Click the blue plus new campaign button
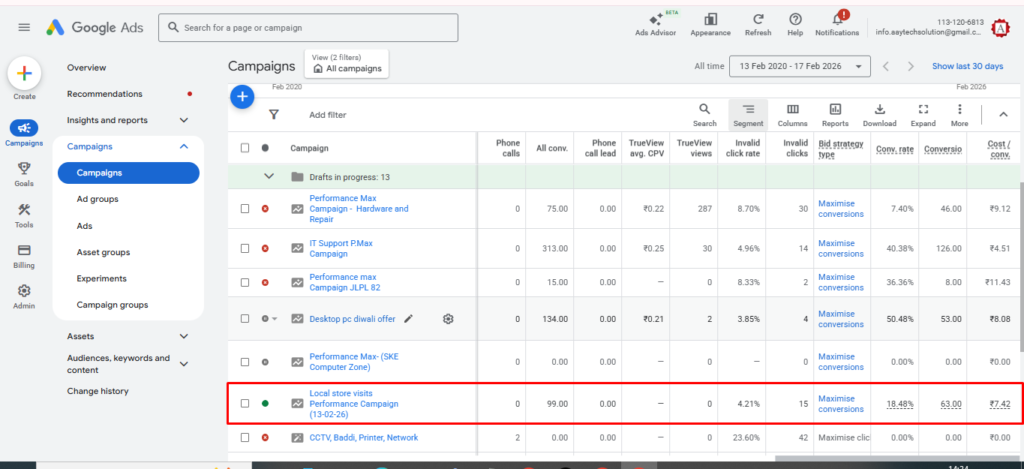Viewport: 1024px width, 469px height. click(242, 97)
